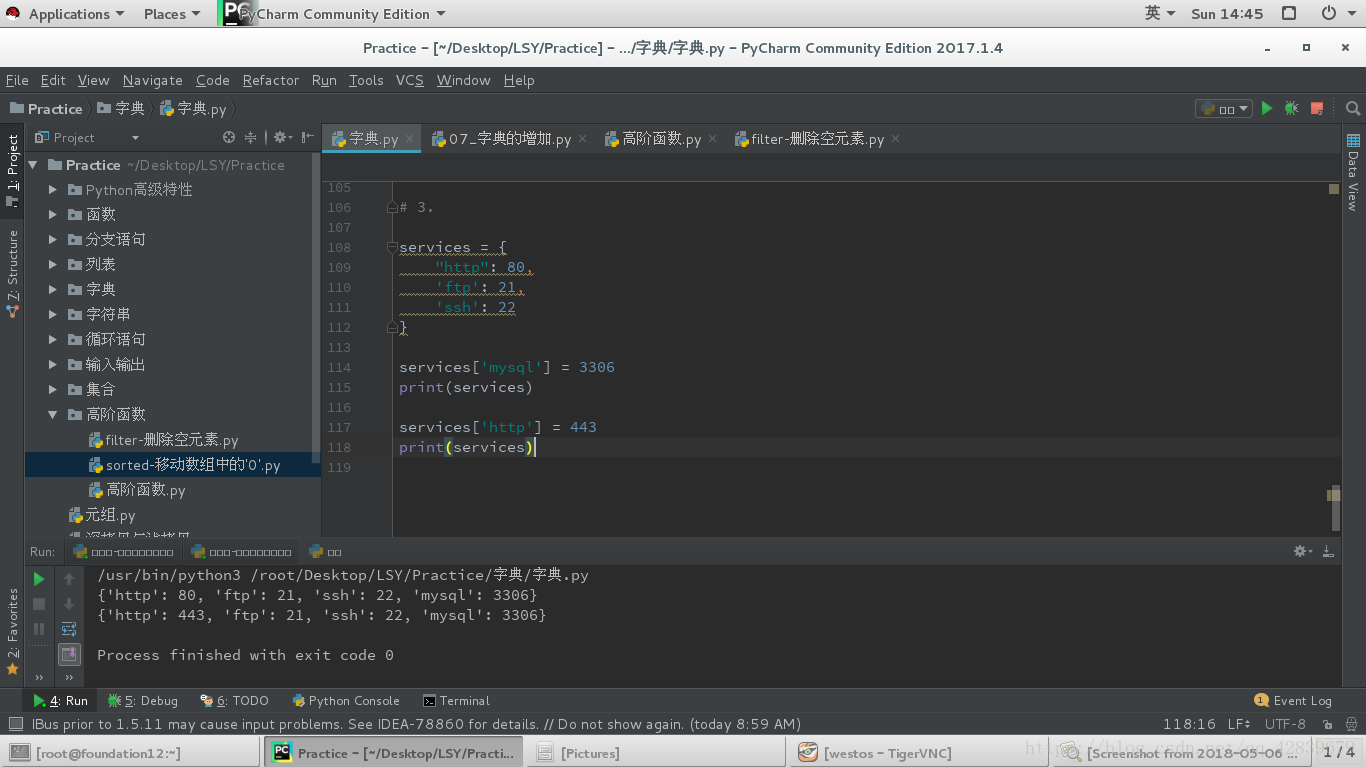Viewport: 1366px width, 768px height.
Task: Click inspection status square atop editor stripe
Action: coord(1334,189)
